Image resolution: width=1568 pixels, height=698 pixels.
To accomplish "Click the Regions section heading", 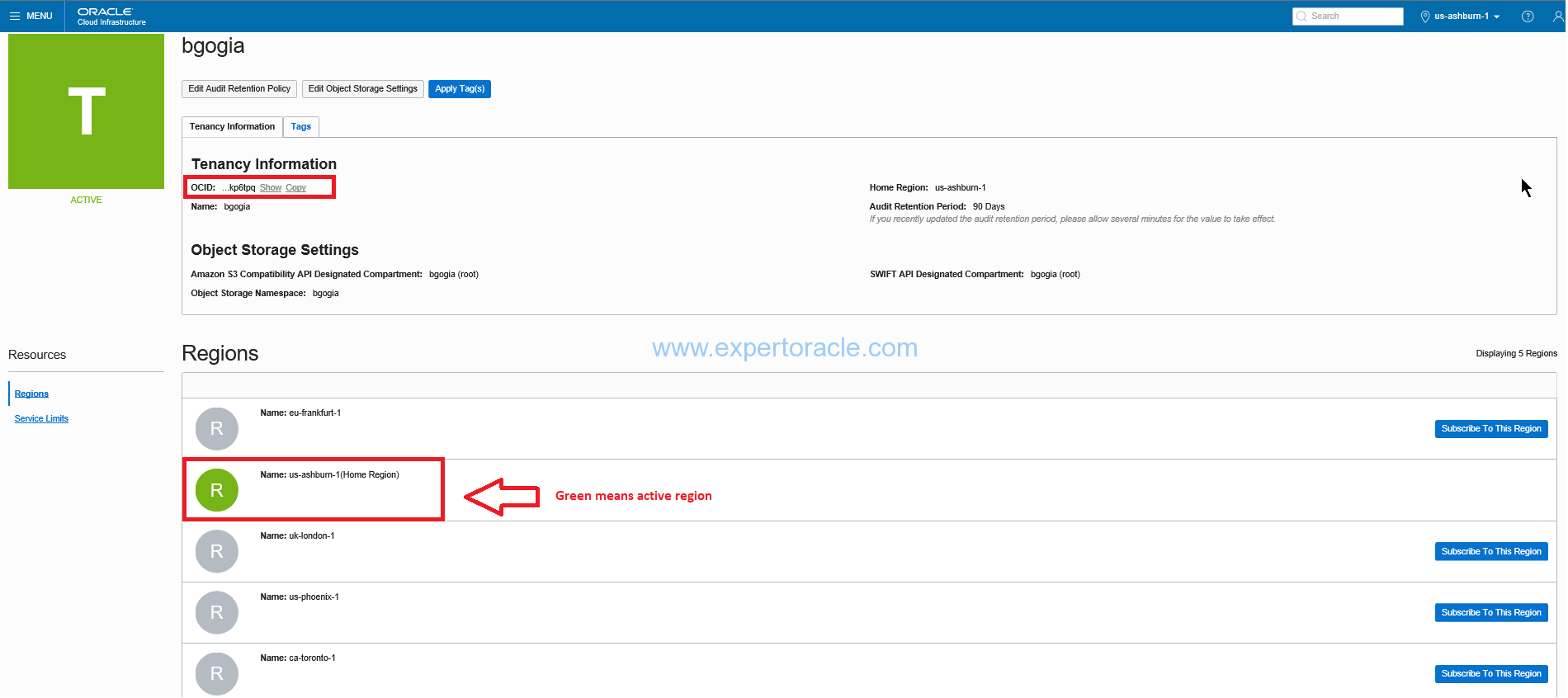I will [x=220, y=353].
